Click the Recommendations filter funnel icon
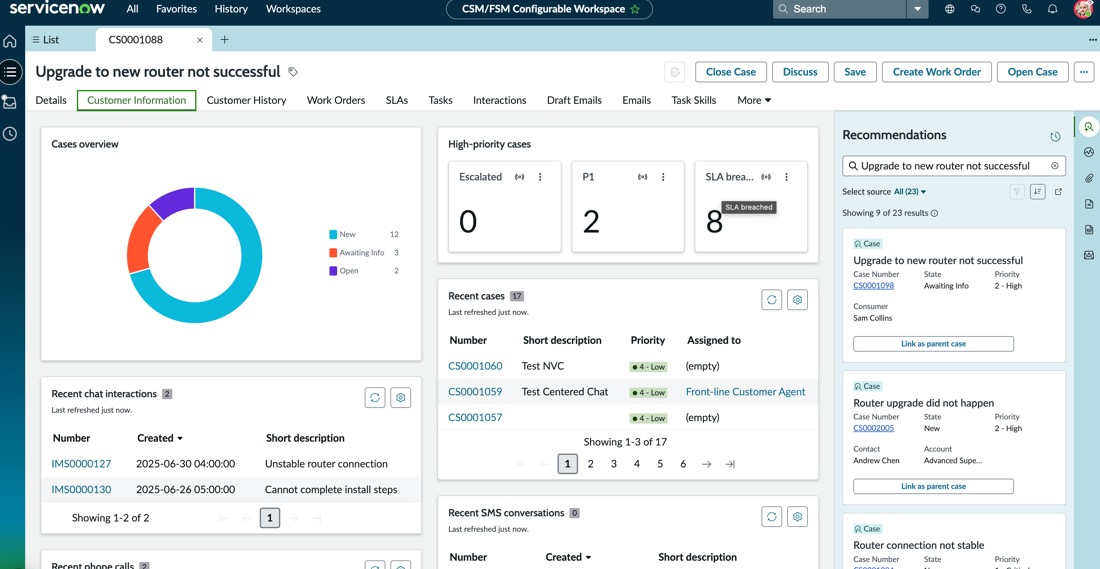The height and width of the screenshot is (569, 1100). pyautogui.click(x=1017, y=192)
